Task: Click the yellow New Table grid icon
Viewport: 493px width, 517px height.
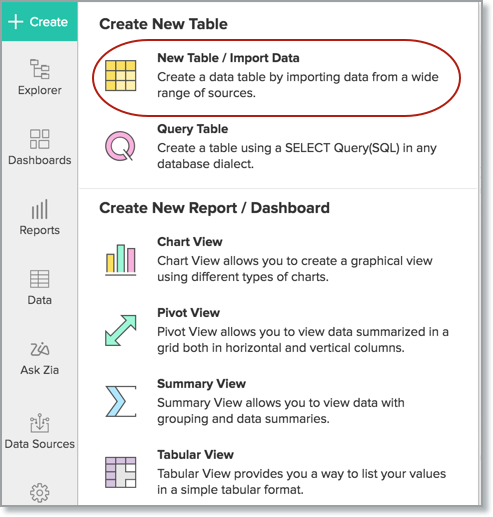Action: (120, 76)
